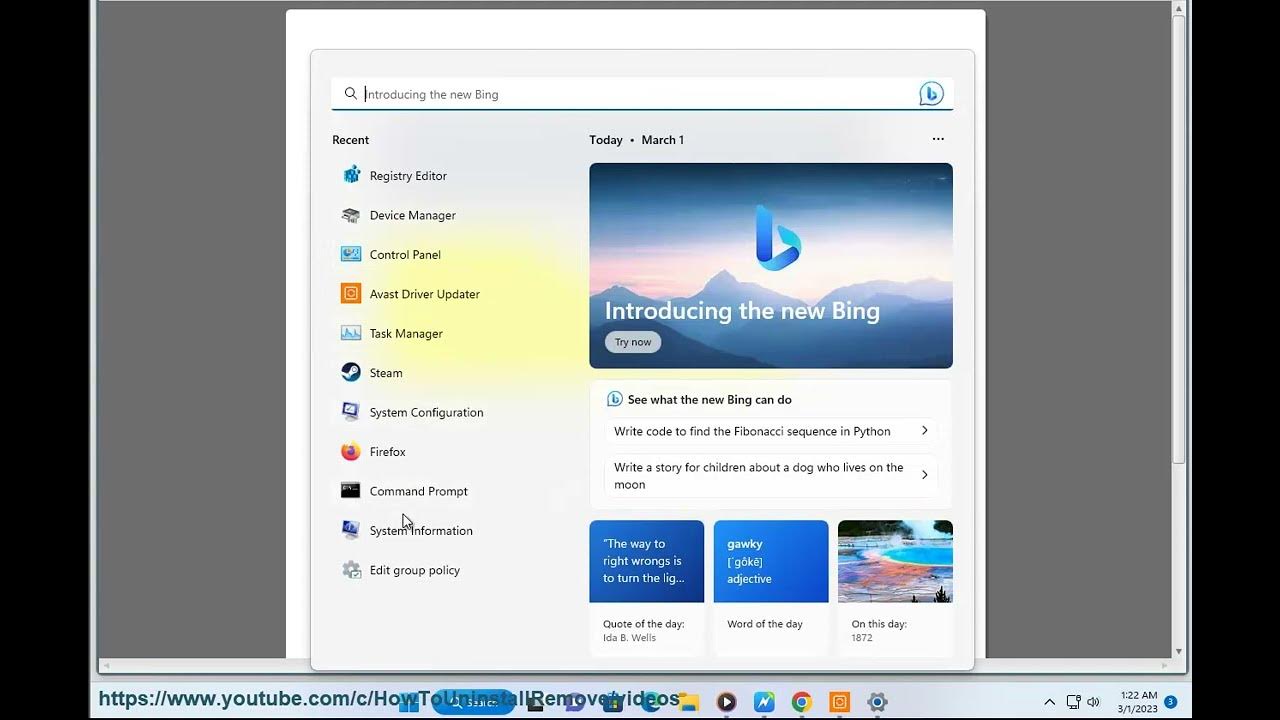1280x720 pixels.
Task: Show hidden system tray icons
Action: [1049, 702]
